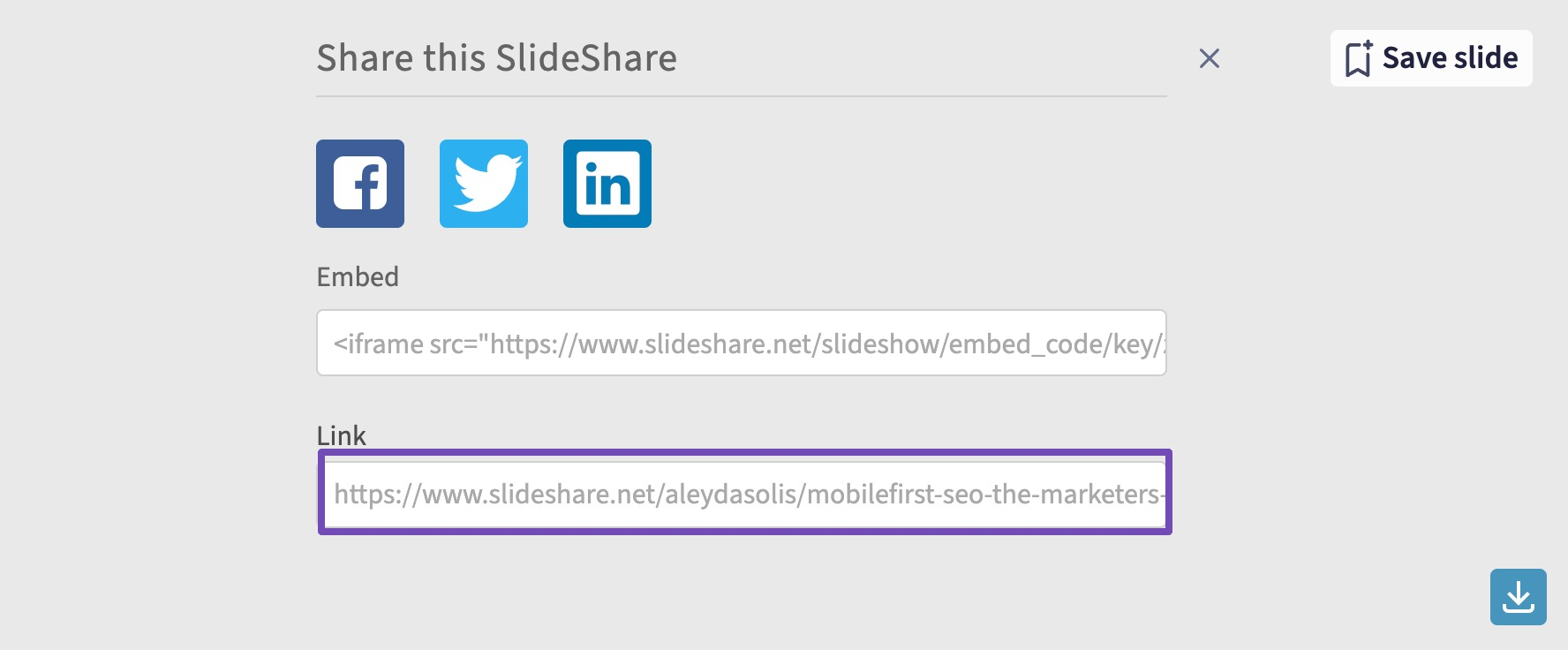
Task: Share the SlideShare on Facebook
Action: point(360,184)
